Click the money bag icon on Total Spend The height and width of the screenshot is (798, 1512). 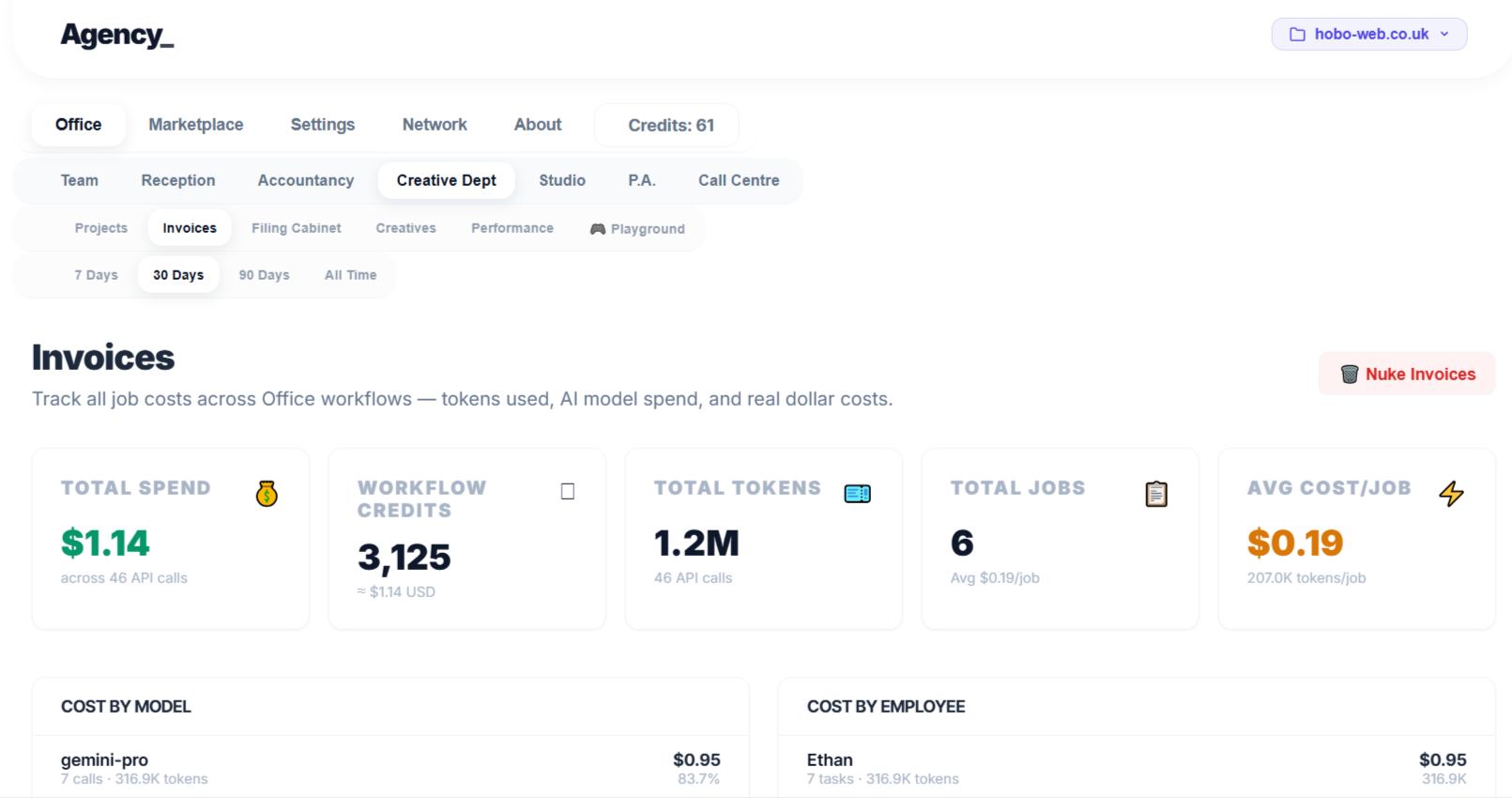pyautogui.click(x=267, y=493)
